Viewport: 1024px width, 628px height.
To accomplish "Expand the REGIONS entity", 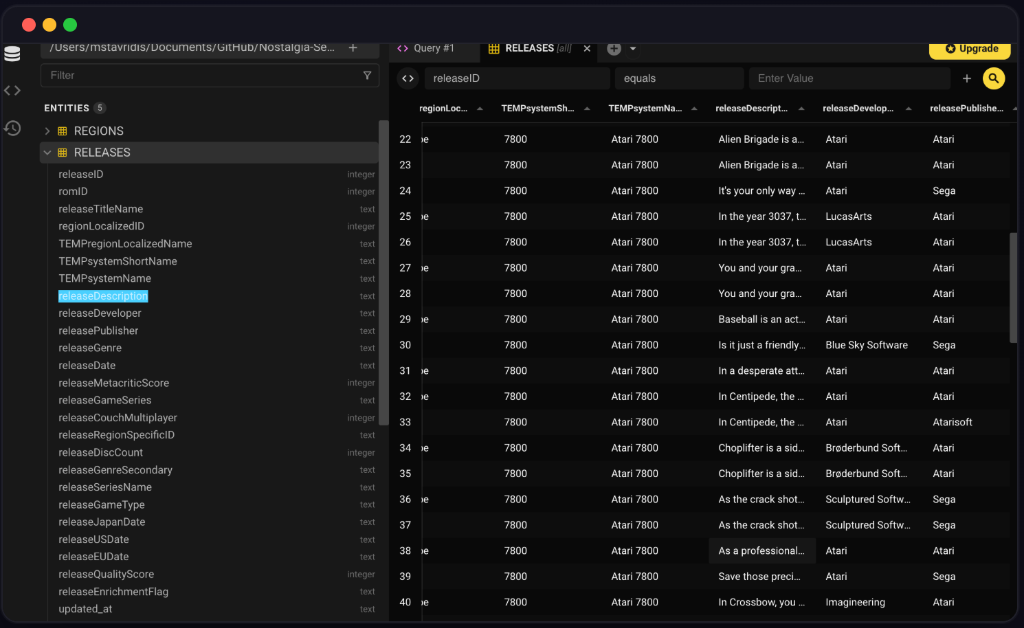I will (47, 131).
